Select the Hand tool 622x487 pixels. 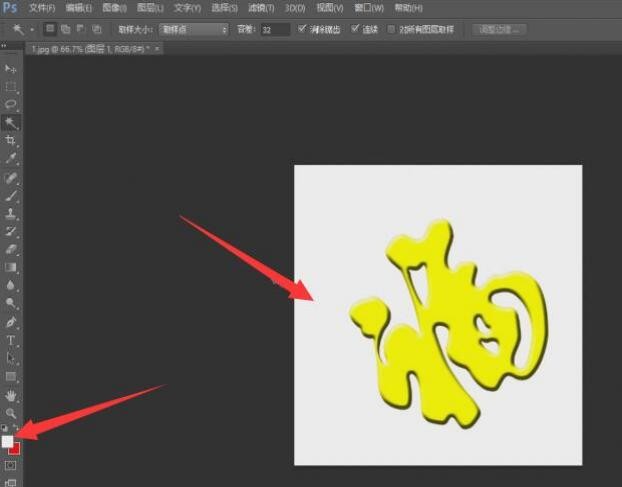(x=11, y=395)
